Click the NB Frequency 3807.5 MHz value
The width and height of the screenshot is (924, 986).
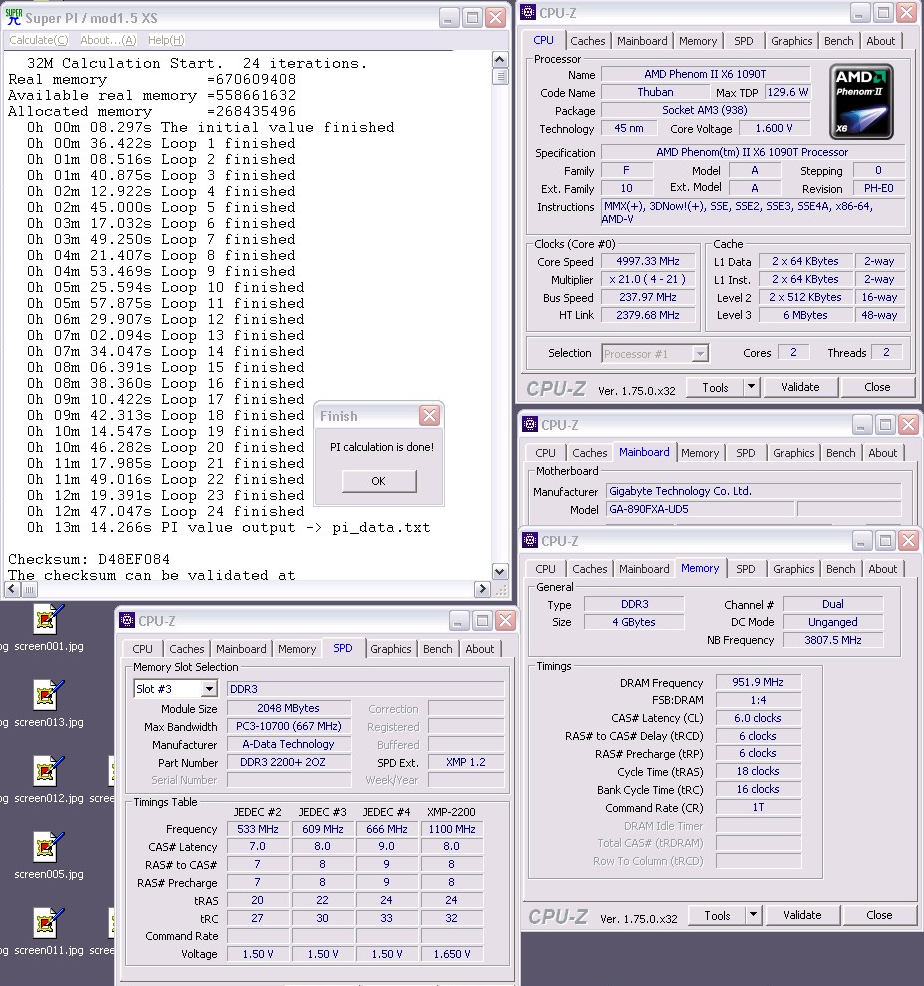(832, 640)
